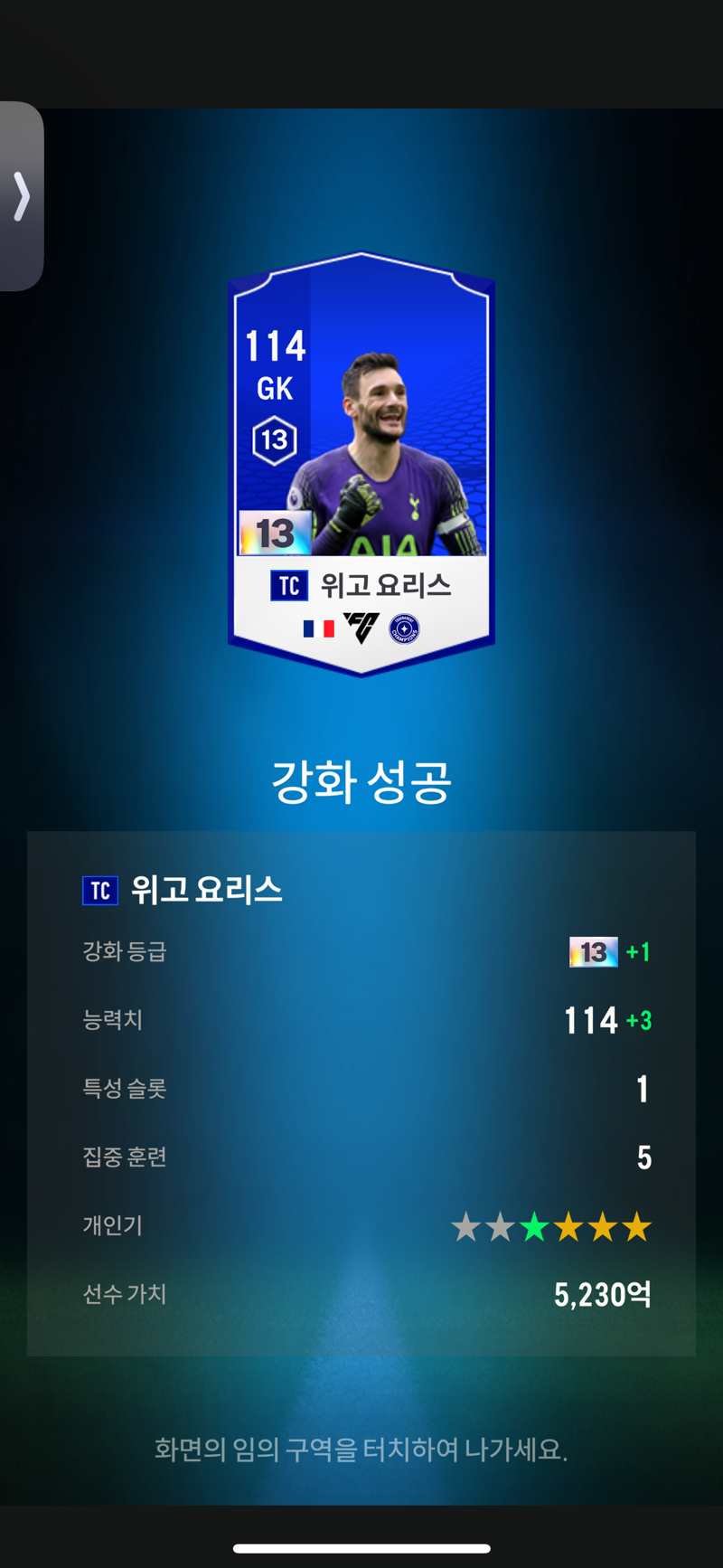Tap the grade 13 badge in 강화 등급 row
Viewport: 723px width, 1568px height.
tap(594, 951)
